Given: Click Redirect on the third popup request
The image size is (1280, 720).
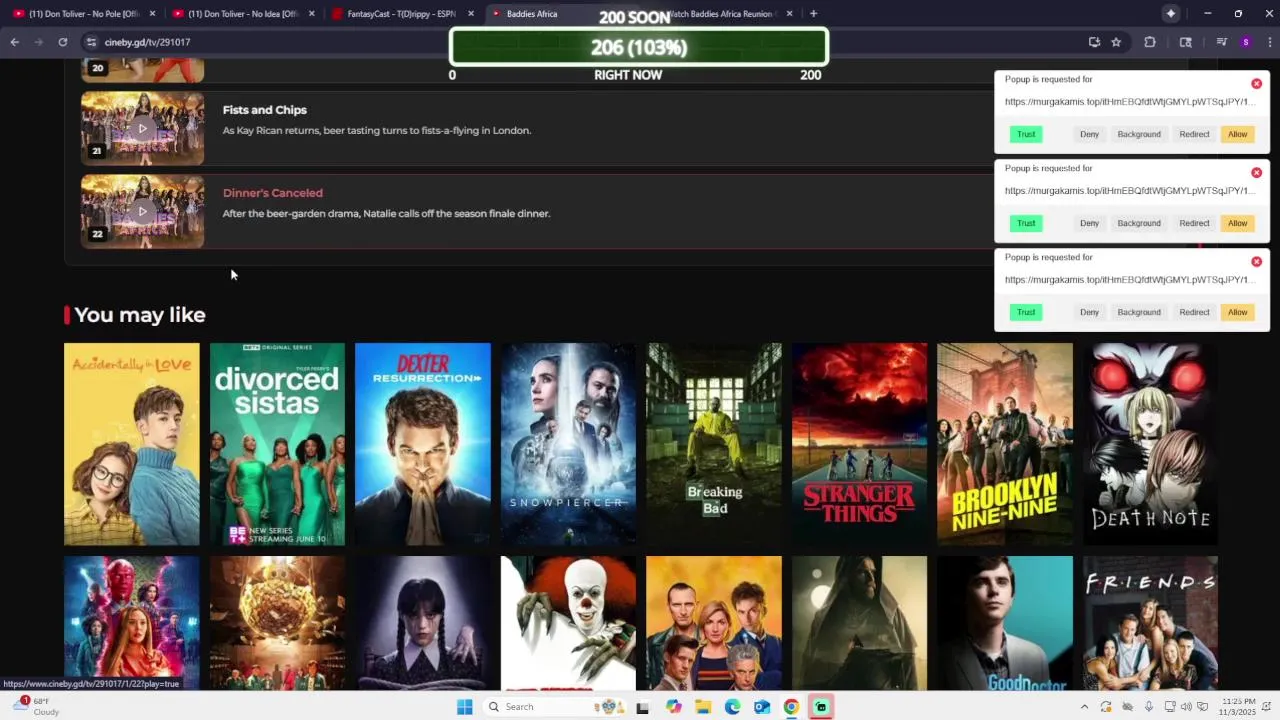Looking at the screenshot, I should [x=1194, y=312].
